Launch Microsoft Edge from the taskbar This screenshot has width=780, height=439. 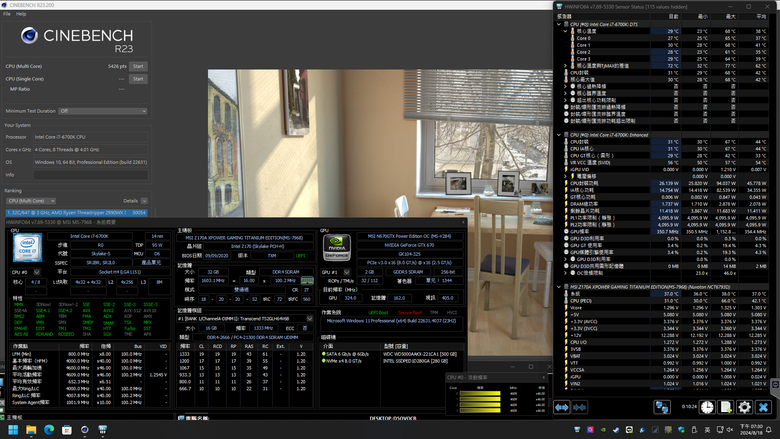[49, 430]
